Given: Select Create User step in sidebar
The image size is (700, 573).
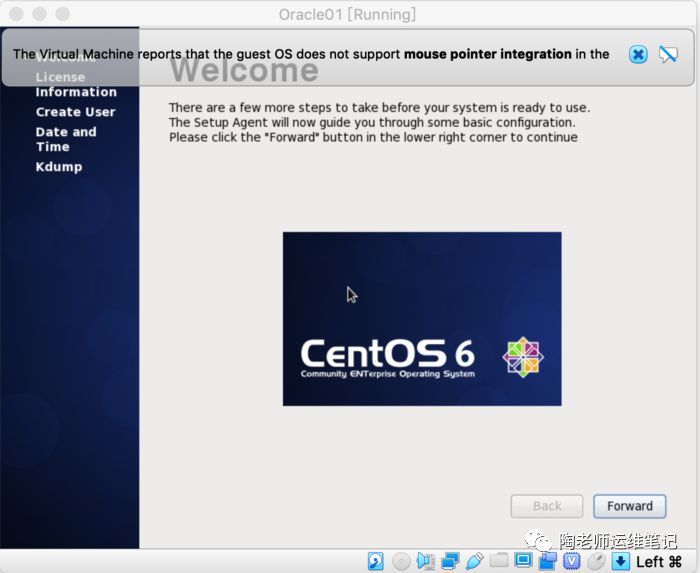Looking at the screenshot, I should pyautogui.click(x=75, y=112).
